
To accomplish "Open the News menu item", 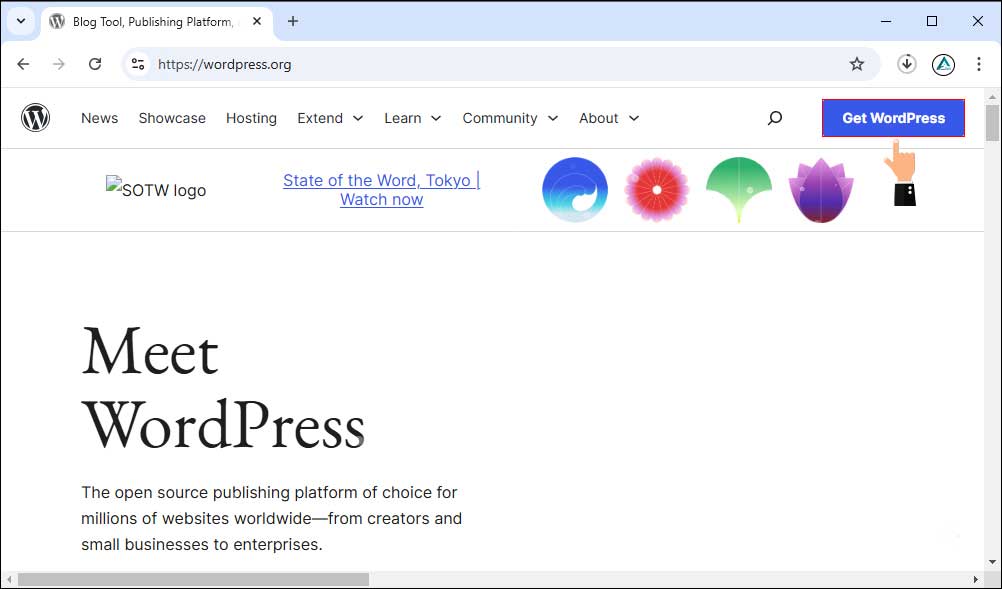I will pos(100,118).
